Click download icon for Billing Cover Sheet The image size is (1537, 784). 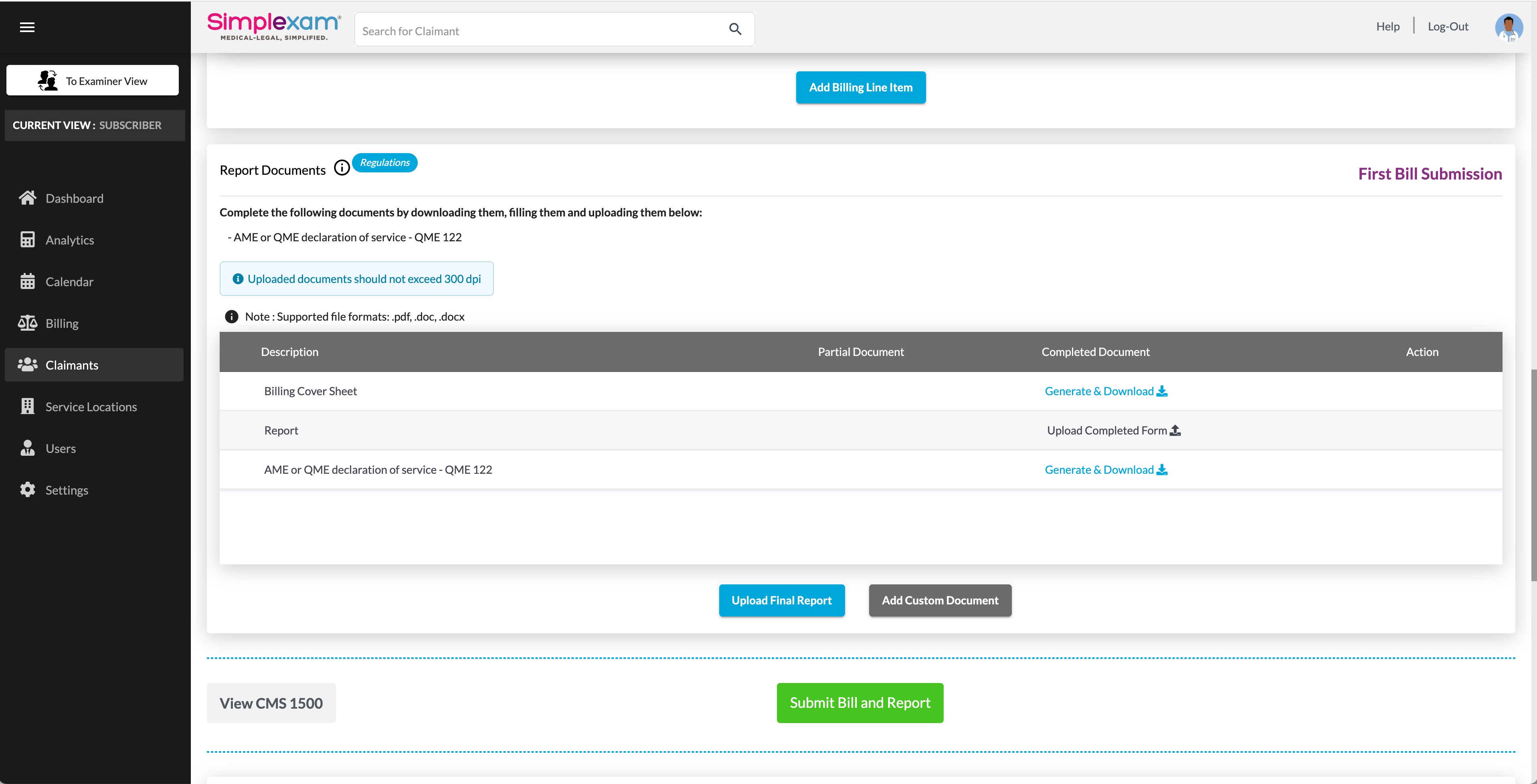click(1162, 392)
